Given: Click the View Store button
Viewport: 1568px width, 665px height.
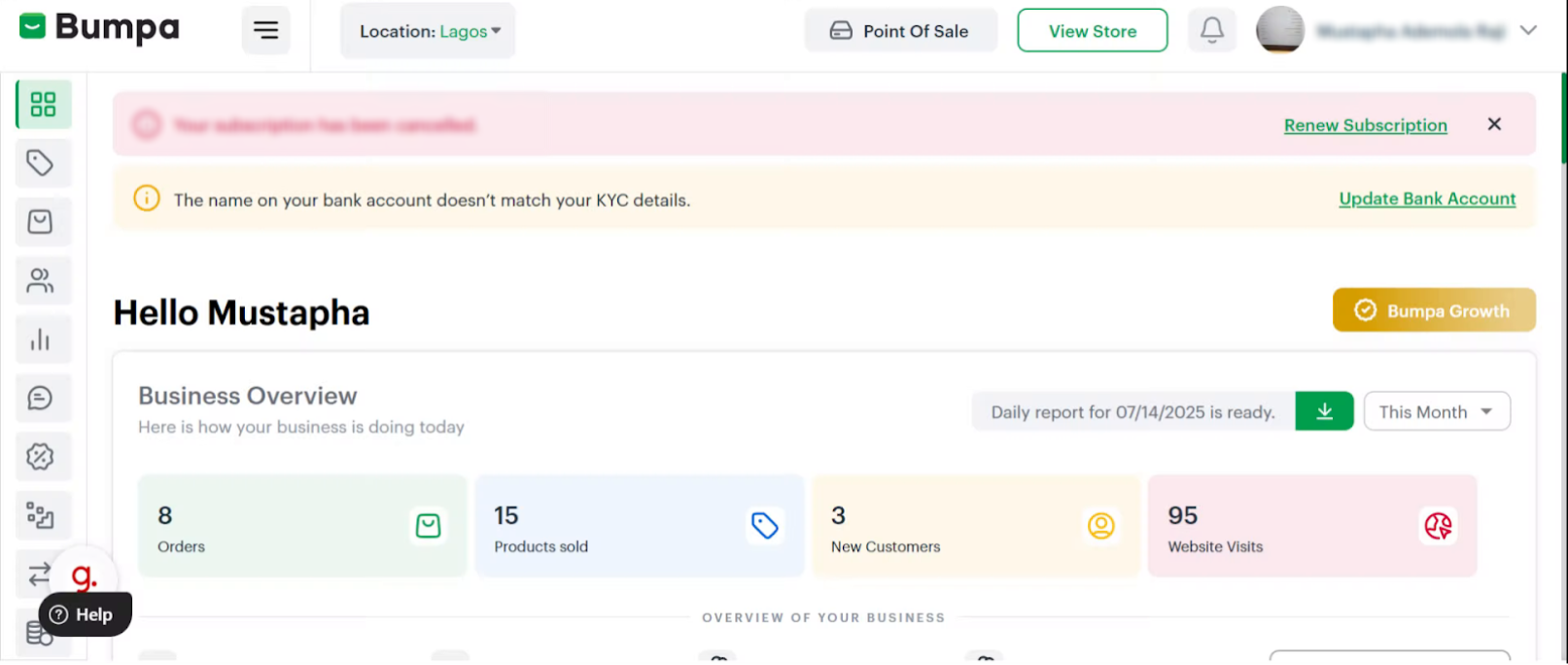Looking at the screenshot, I should coord(1093,30).
